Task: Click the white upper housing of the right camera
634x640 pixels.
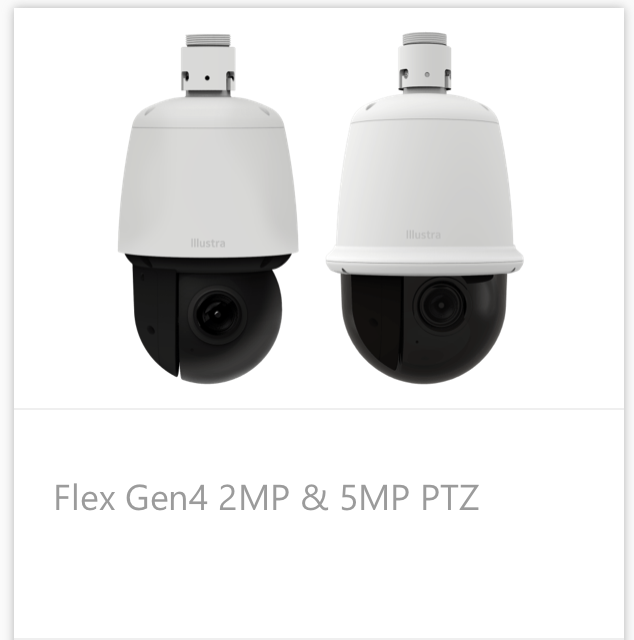Action: (x=425, y=183)
